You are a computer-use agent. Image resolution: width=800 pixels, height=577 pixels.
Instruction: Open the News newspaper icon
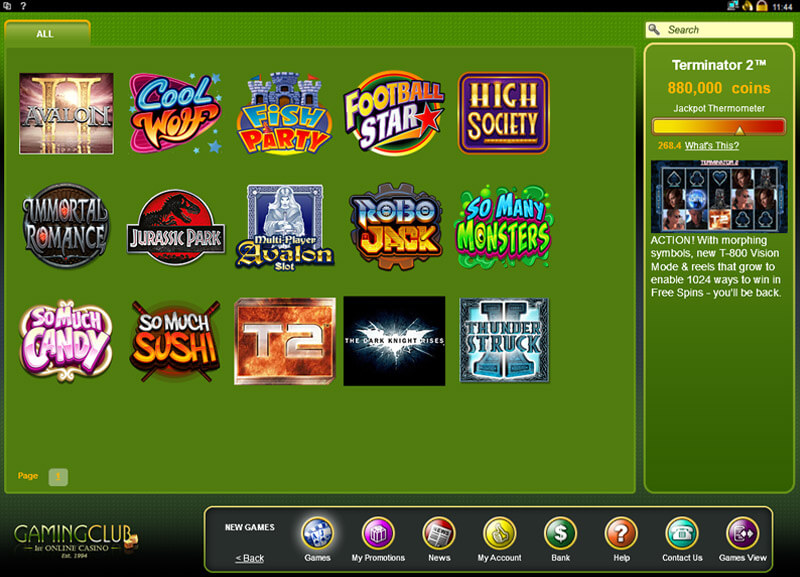click(439, 534)
